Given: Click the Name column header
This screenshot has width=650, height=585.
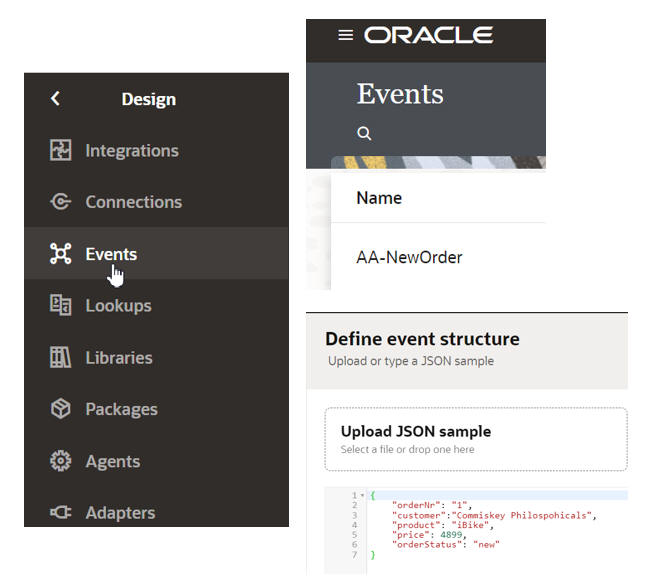Looking at the screenshot, I should click(379, 198).
